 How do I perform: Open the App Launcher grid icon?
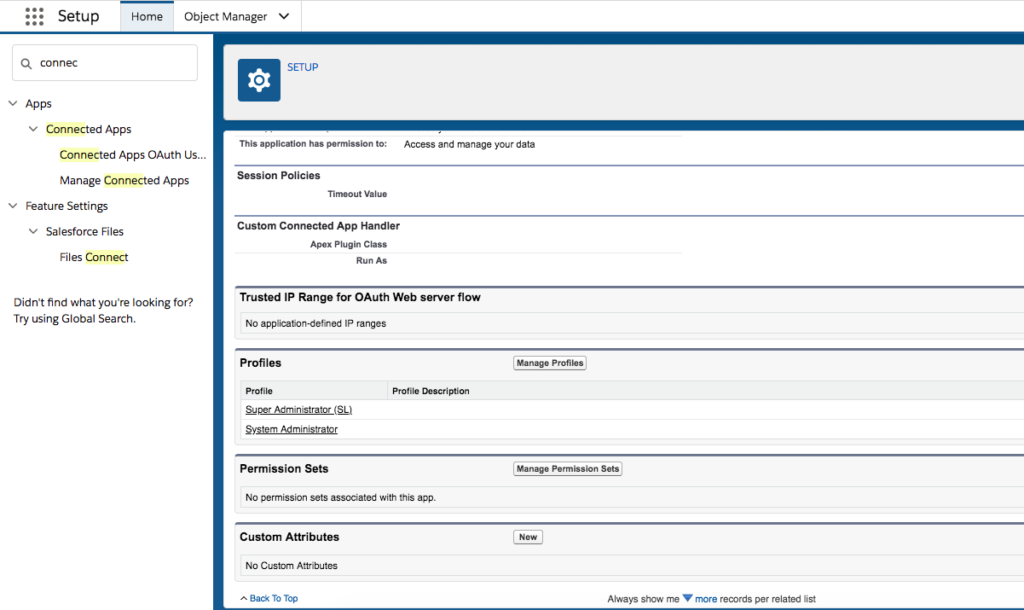coord(34,16)
